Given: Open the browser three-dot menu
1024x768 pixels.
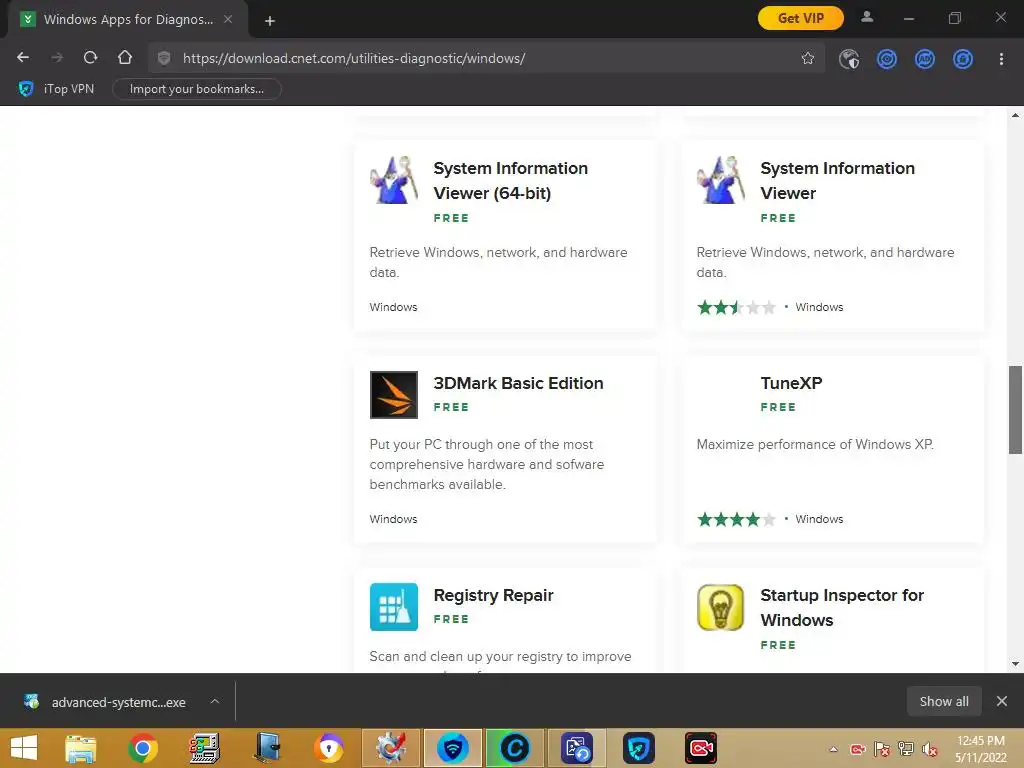Looking at the screenshot, I should [x=1001, y=59].
